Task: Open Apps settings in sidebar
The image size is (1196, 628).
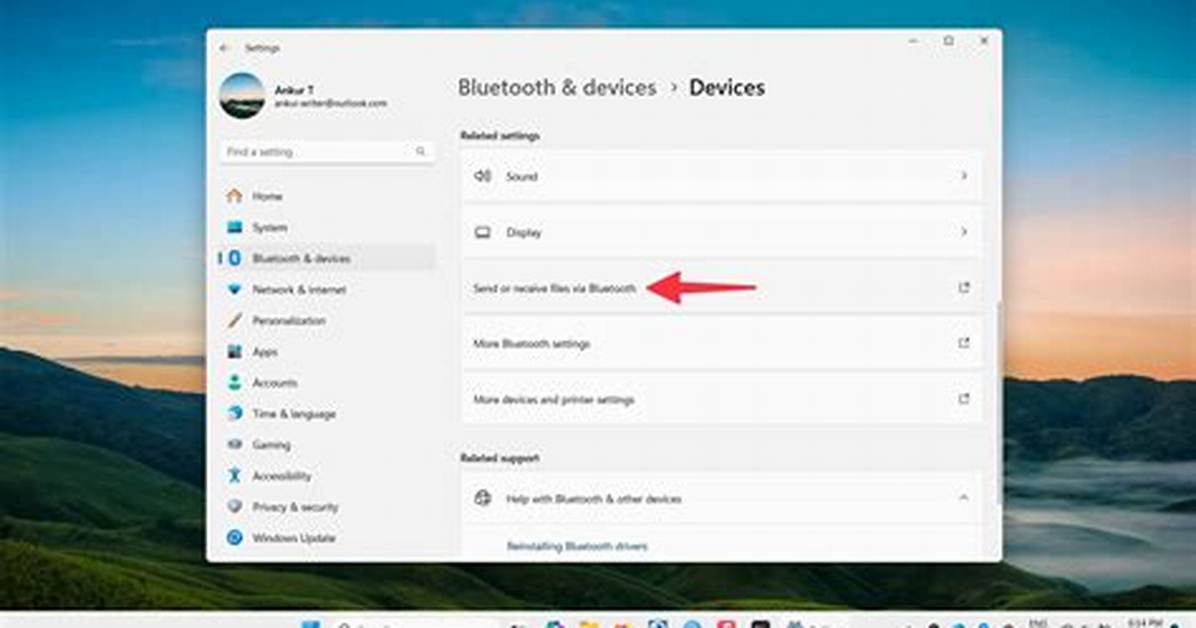Action: 327,352
